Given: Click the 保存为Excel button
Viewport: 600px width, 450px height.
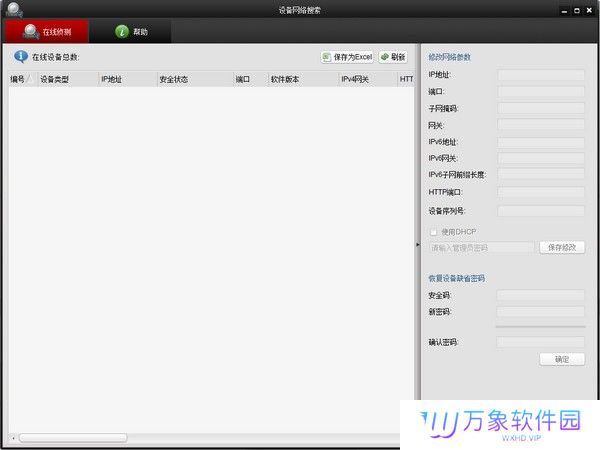Looking at the screenshot, I should tap(347, 57).
